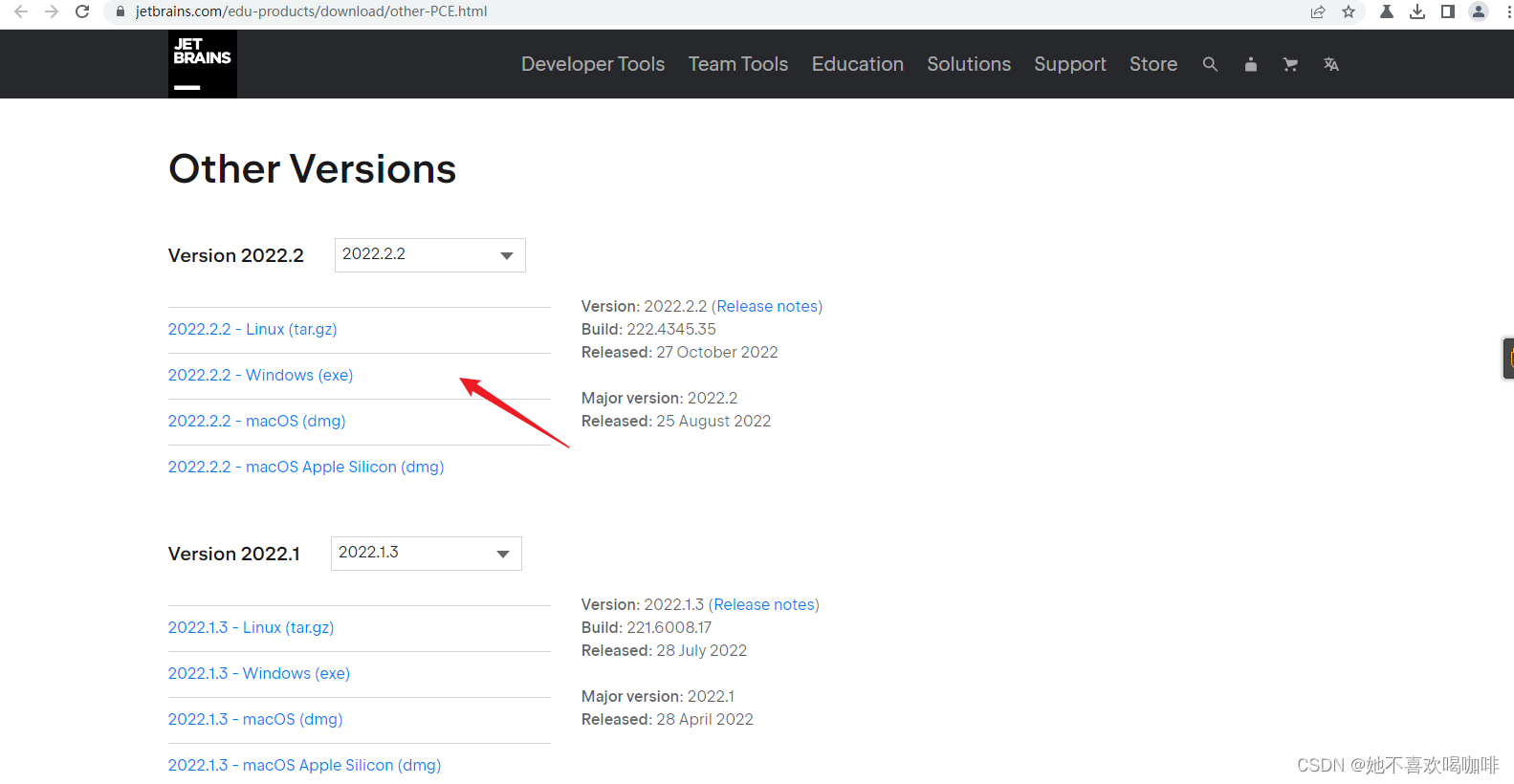Download 2022.1.3 Windows exe
Screen dimensions: 1514x784
(x=259, y=673)
